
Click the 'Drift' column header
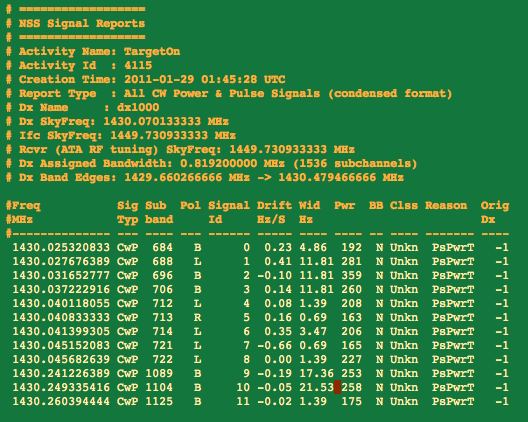(274, 205)
